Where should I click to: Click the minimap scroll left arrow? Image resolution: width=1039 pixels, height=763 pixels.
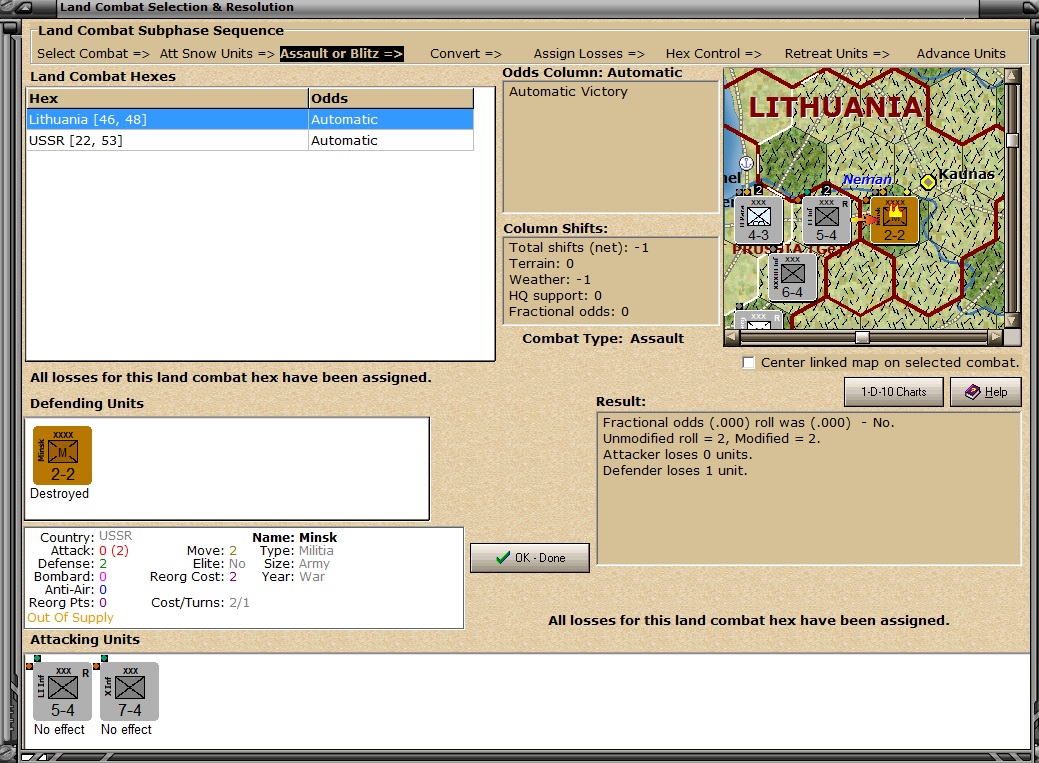click(x=732, y=337)
